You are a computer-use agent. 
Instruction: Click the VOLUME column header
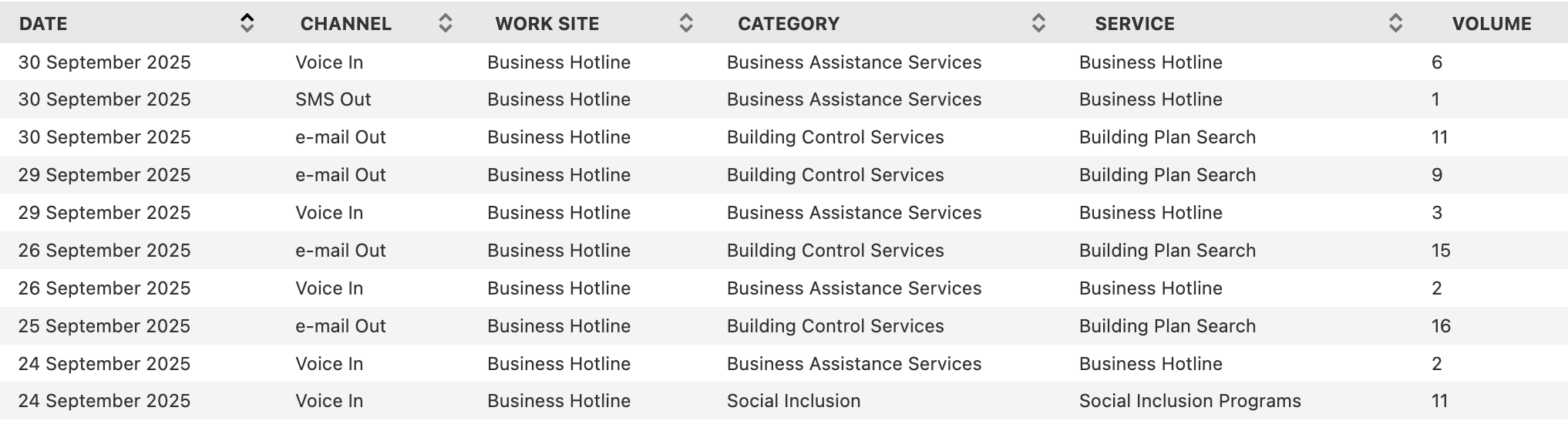click(x=1491, y=24)
